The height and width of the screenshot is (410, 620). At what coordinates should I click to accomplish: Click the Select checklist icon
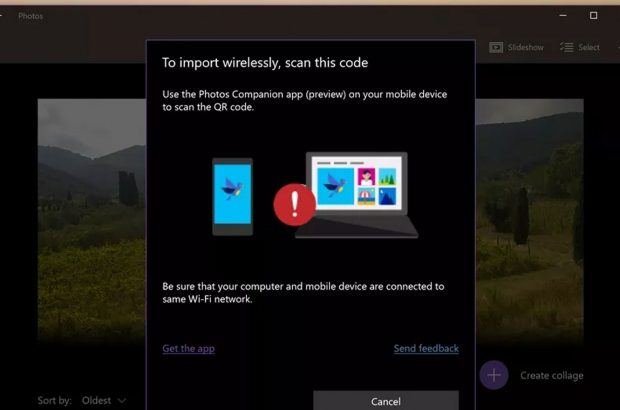[x=566, y=47]
